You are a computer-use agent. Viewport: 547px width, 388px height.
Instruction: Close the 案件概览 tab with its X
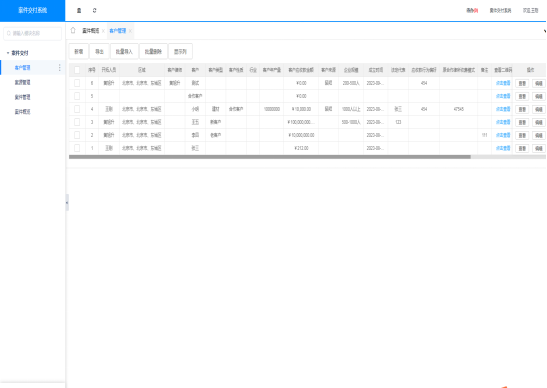click(103, 31)
